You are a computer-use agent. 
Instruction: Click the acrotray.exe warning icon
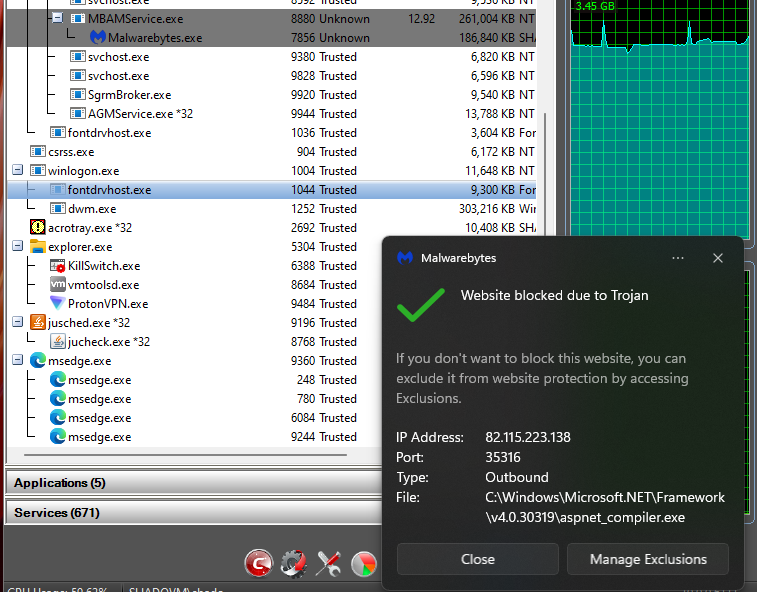coord(38,227)
